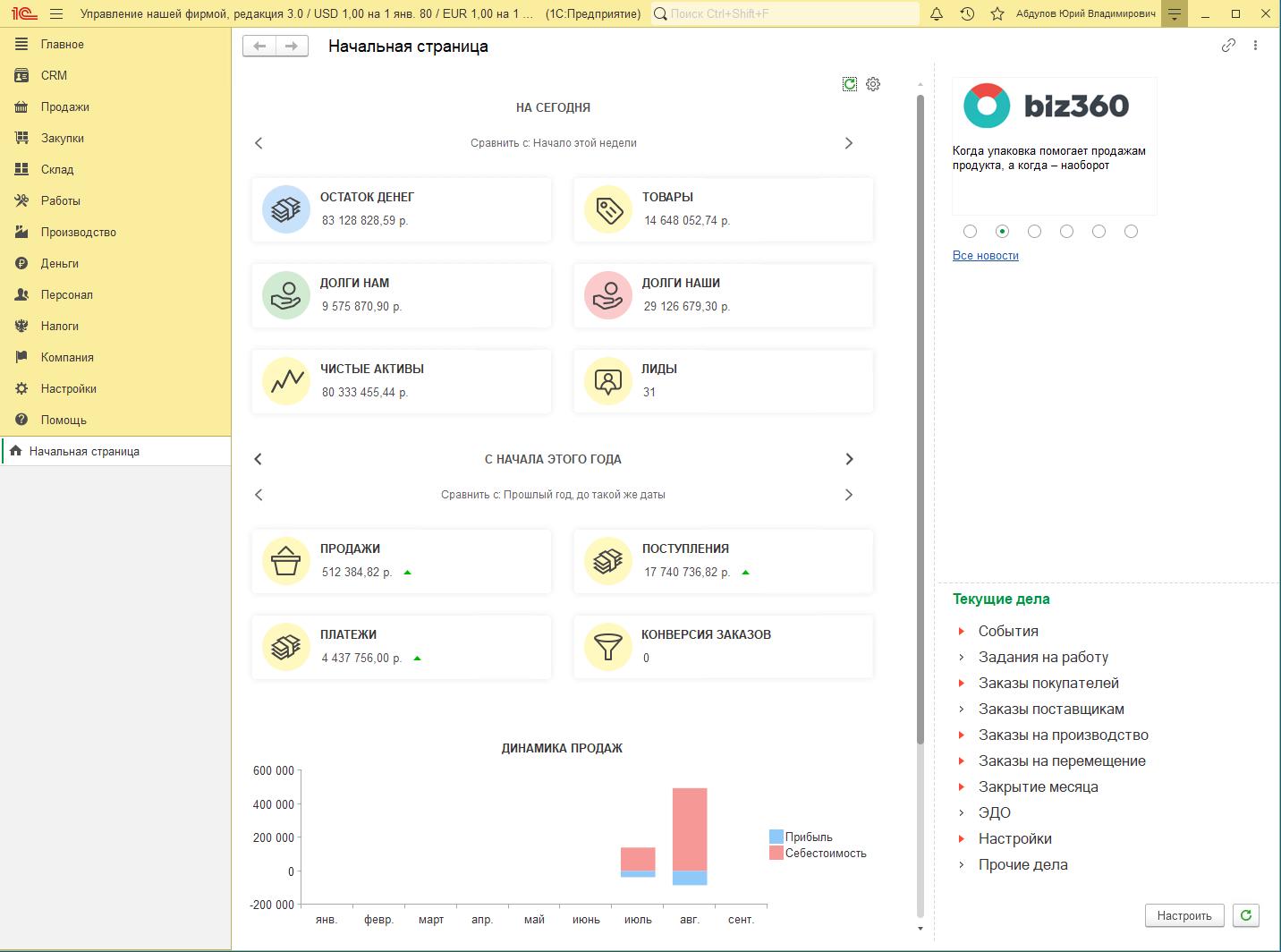Select the last news carousel radio button
Viewport: 1281px width, 952px height.
[1131, 232]
